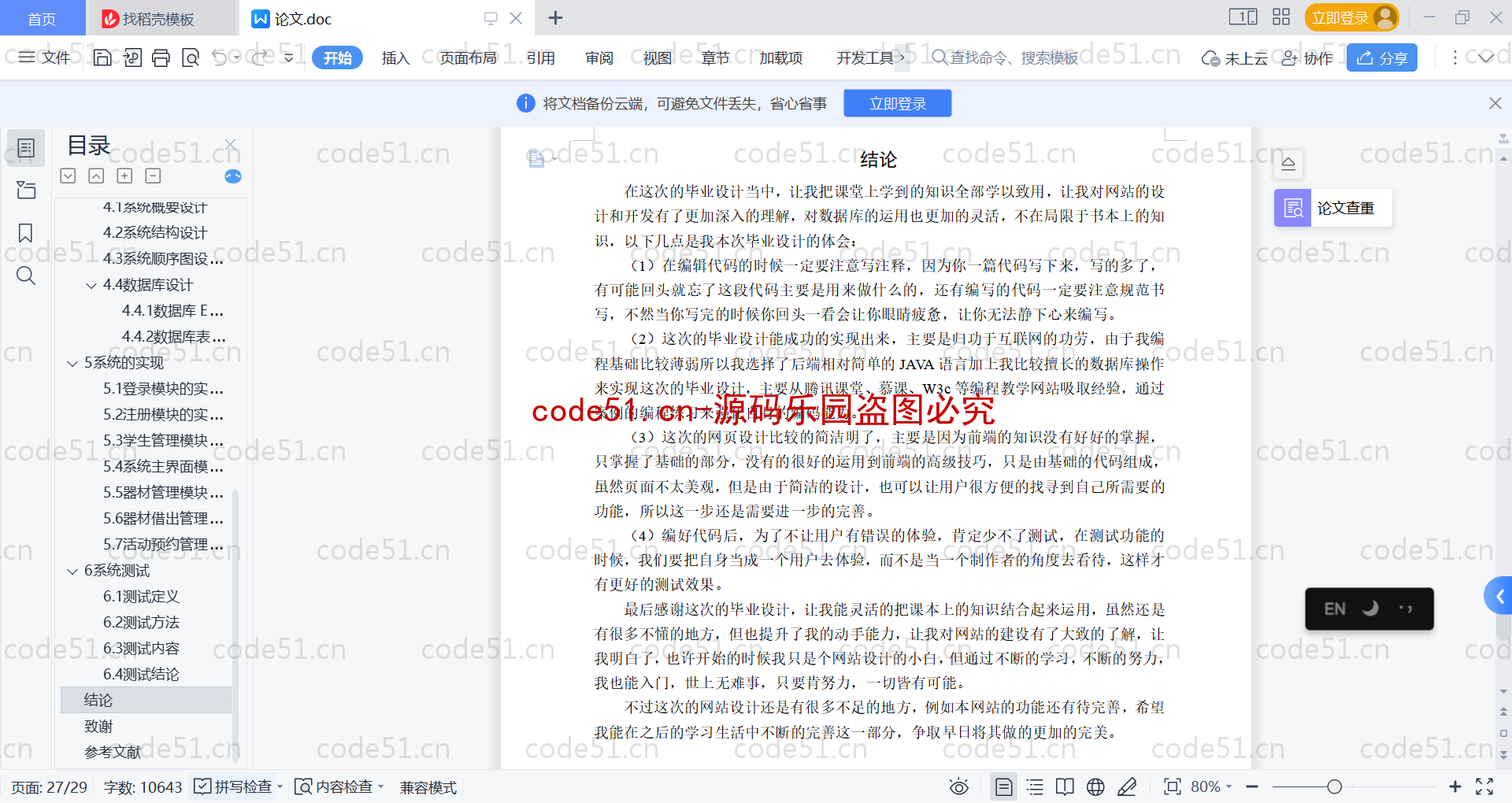
Task: Click the orange 立即登录 account button
Action: coord(1351,17)
